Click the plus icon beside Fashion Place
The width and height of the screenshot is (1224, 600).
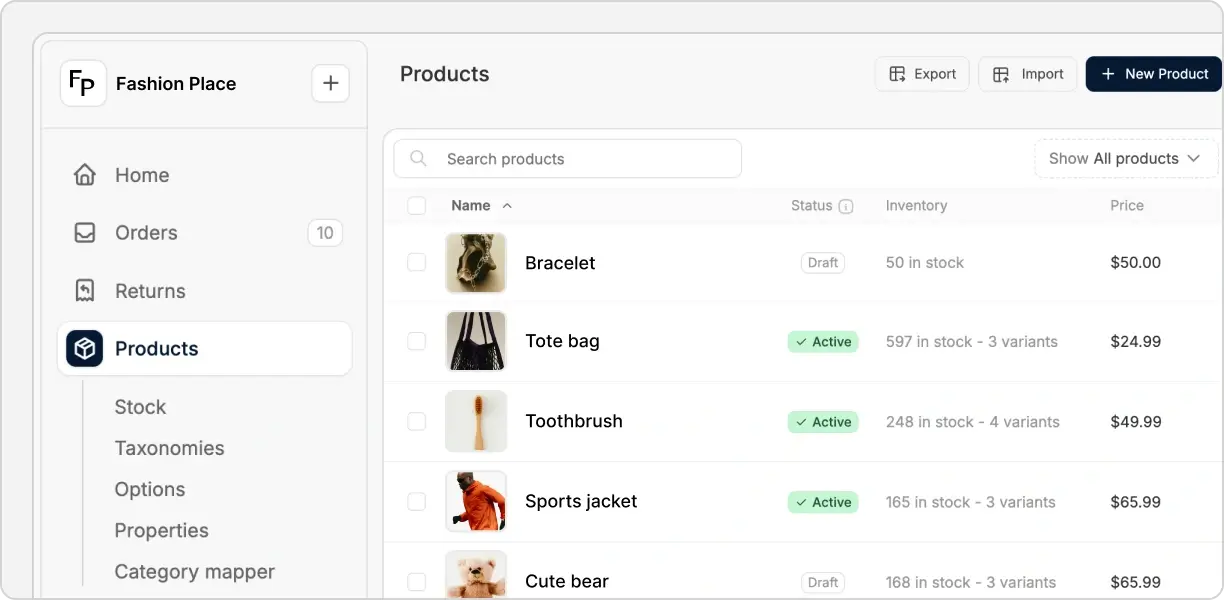330,83
